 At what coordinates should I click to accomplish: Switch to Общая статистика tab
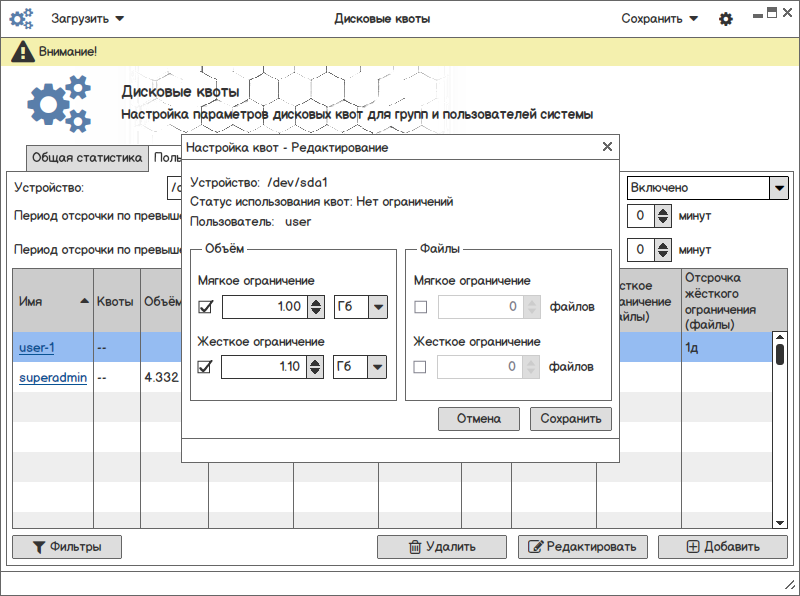tap(87, 158)
